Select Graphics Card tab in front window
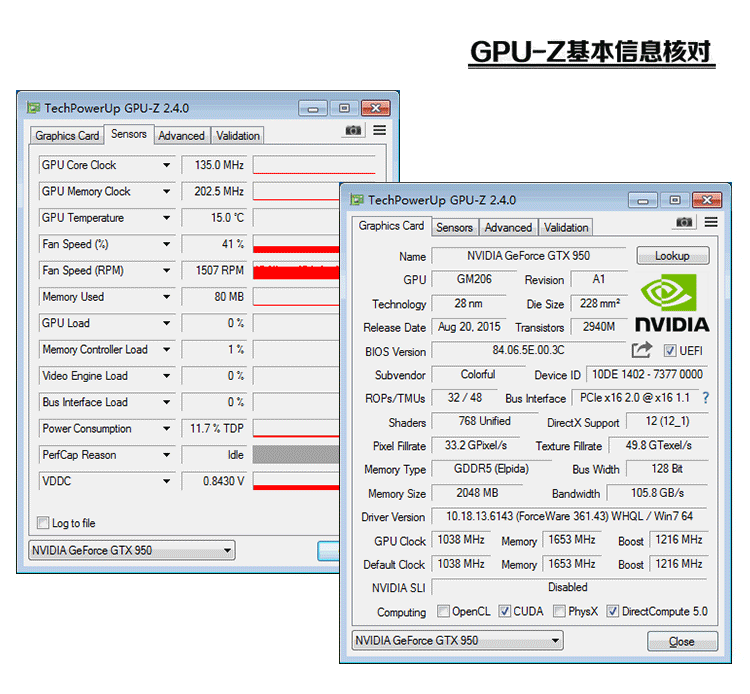 [x=391, y=226]
